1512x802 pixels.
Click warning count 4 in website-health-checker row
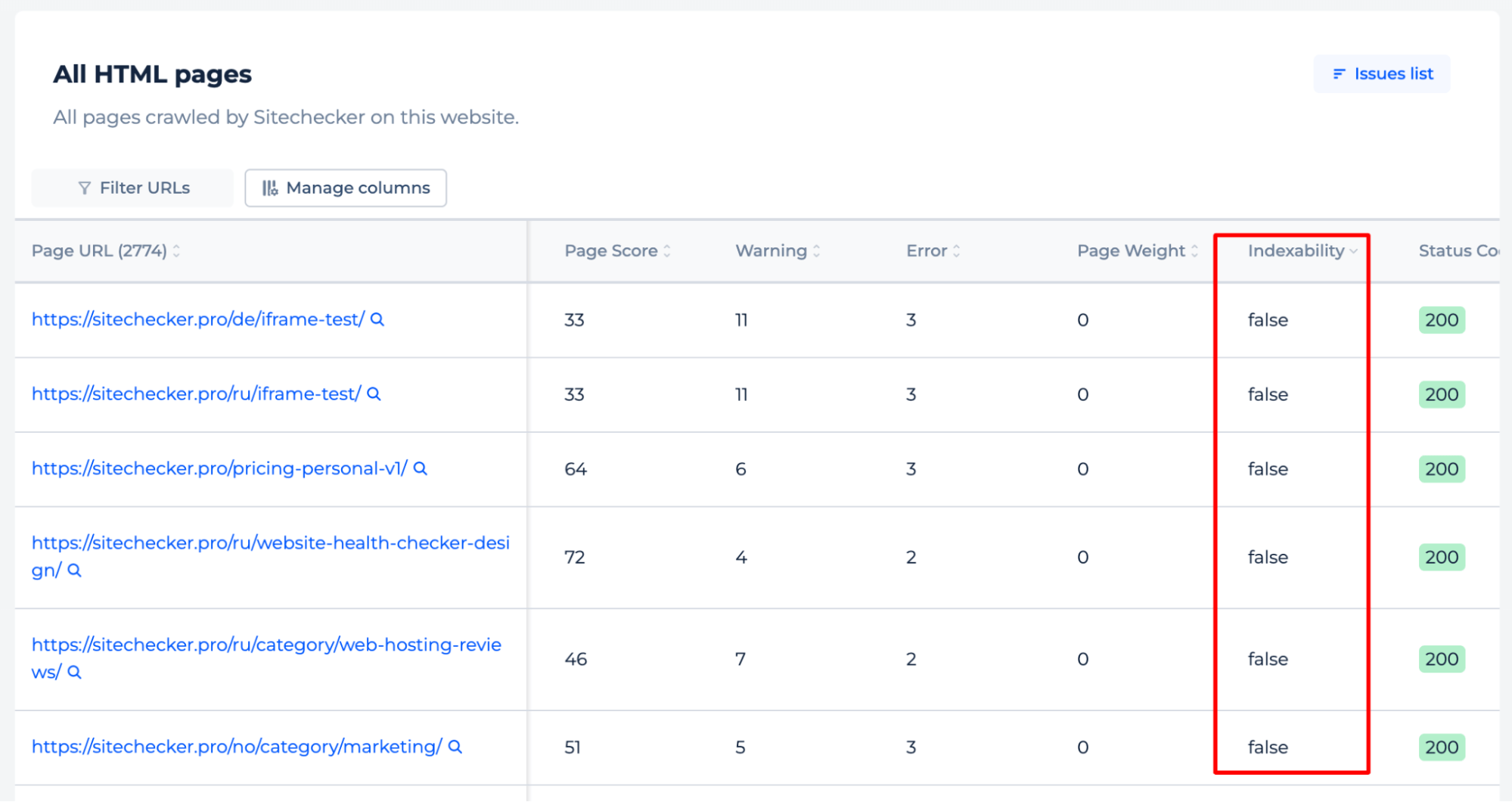click(741, 558)
